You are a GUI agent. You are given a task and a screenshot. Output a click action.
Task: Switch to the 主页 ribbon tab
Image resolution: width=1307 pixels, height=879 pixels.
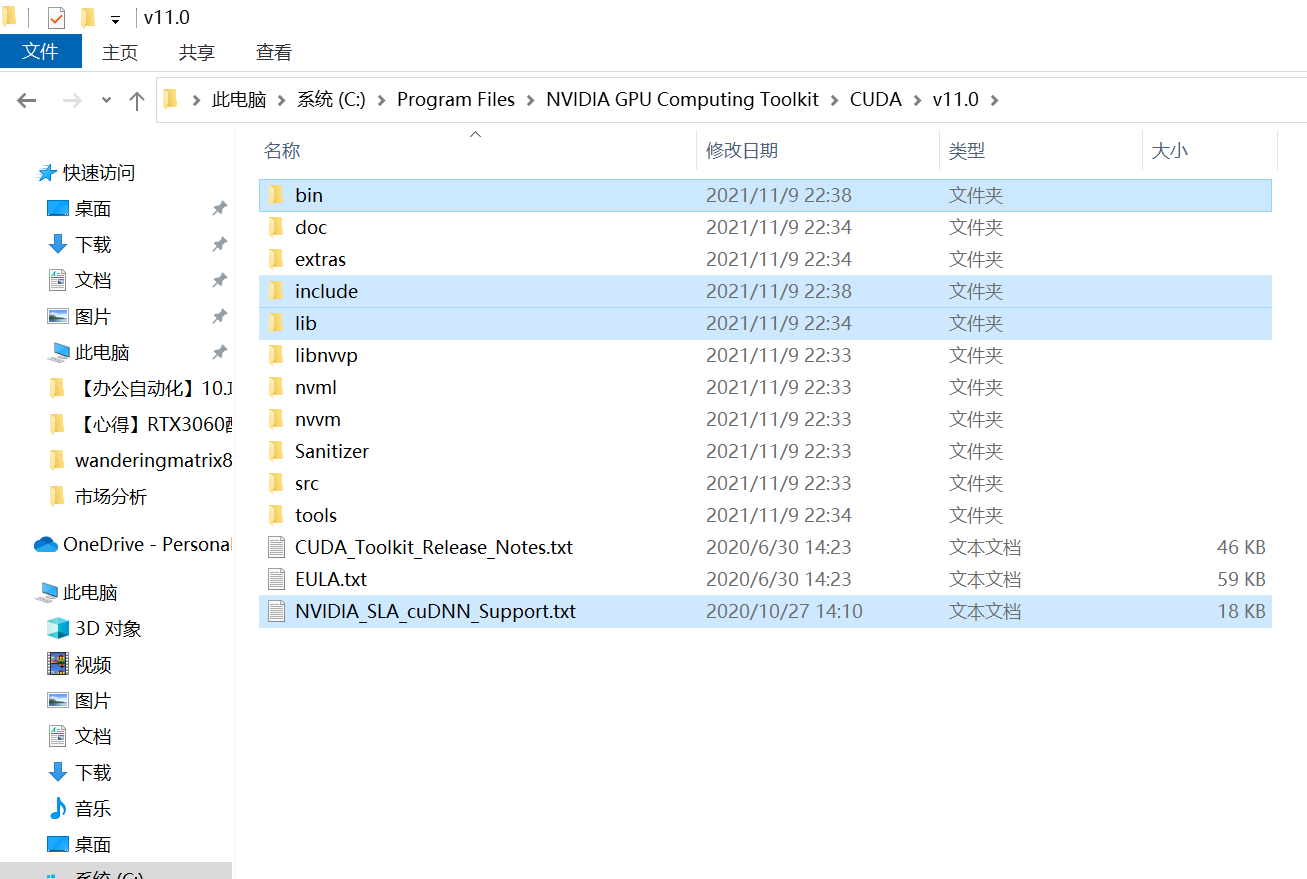120,52
